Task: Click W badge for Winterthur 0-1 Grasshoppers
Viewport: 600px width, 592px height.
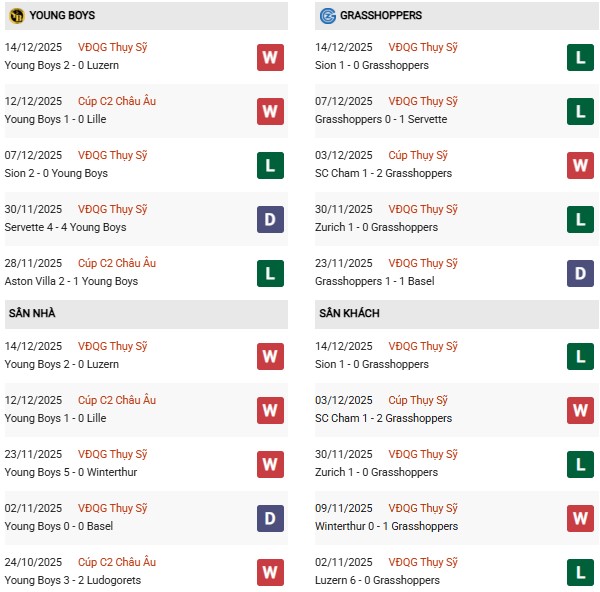Action: pos(580,518)
